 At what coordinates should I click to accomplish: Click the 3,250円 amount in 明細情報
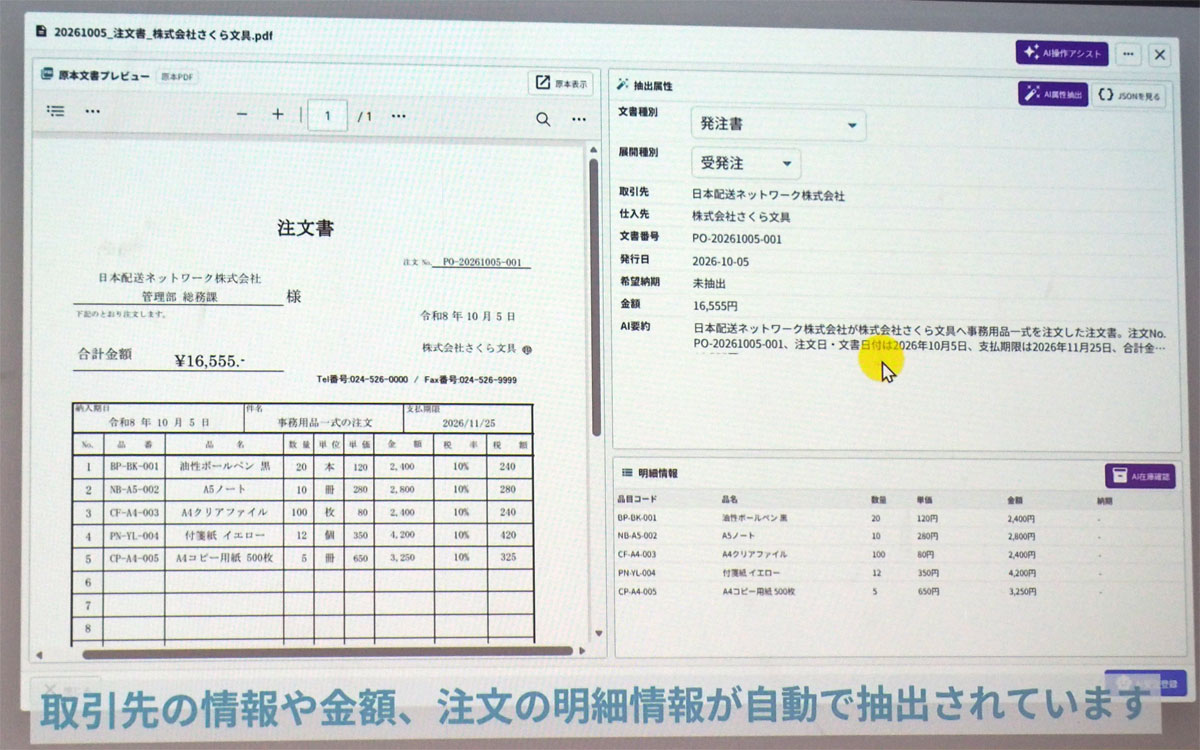click(1021, 592)
